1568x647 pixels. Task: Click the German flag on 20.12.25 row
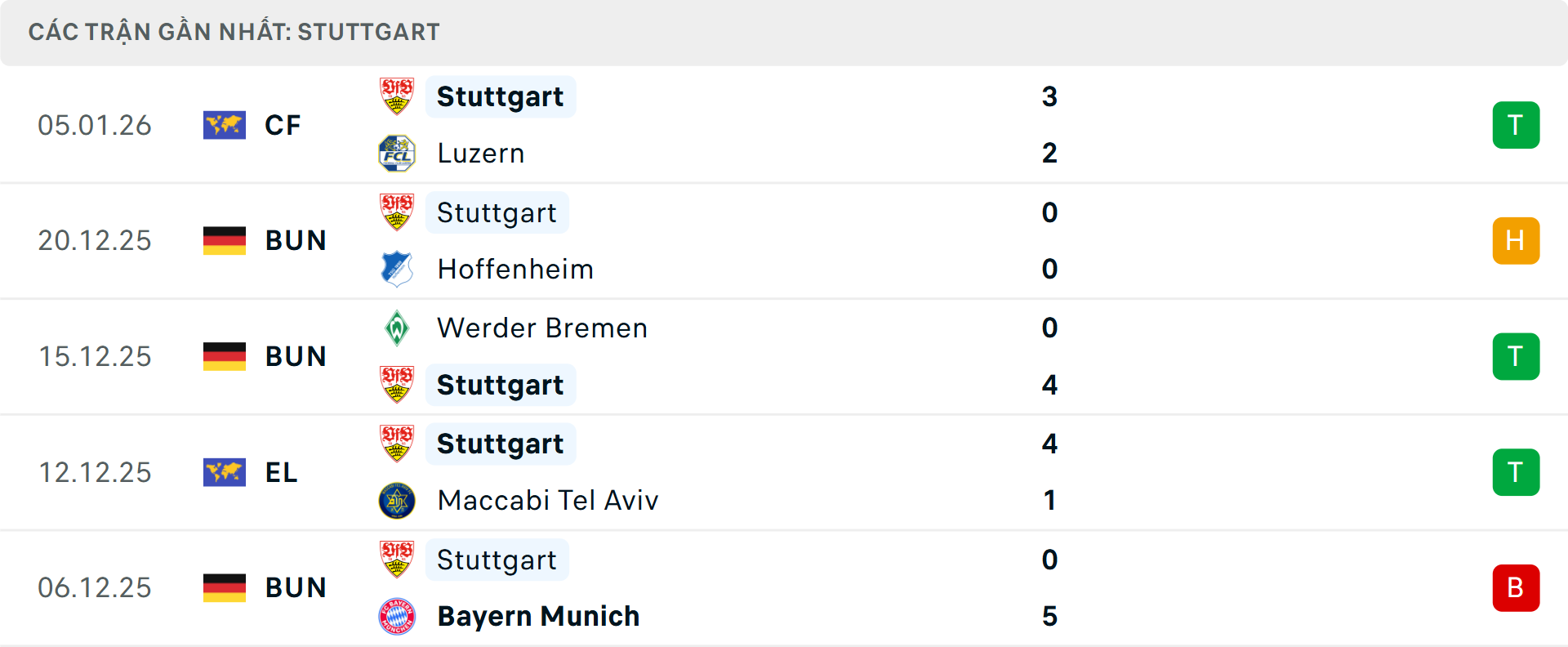pyautogui.click(x=225, y=240)
